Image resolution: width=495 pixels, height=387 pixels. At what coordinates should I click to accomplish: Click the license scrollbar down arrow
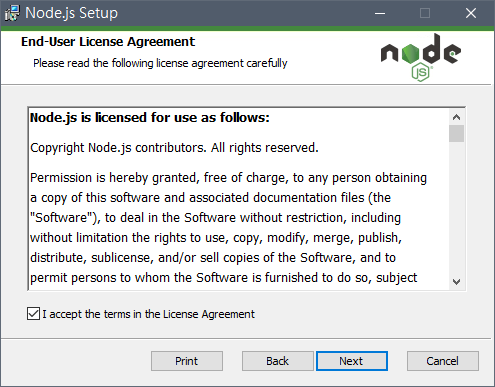[x=456, y=282]
